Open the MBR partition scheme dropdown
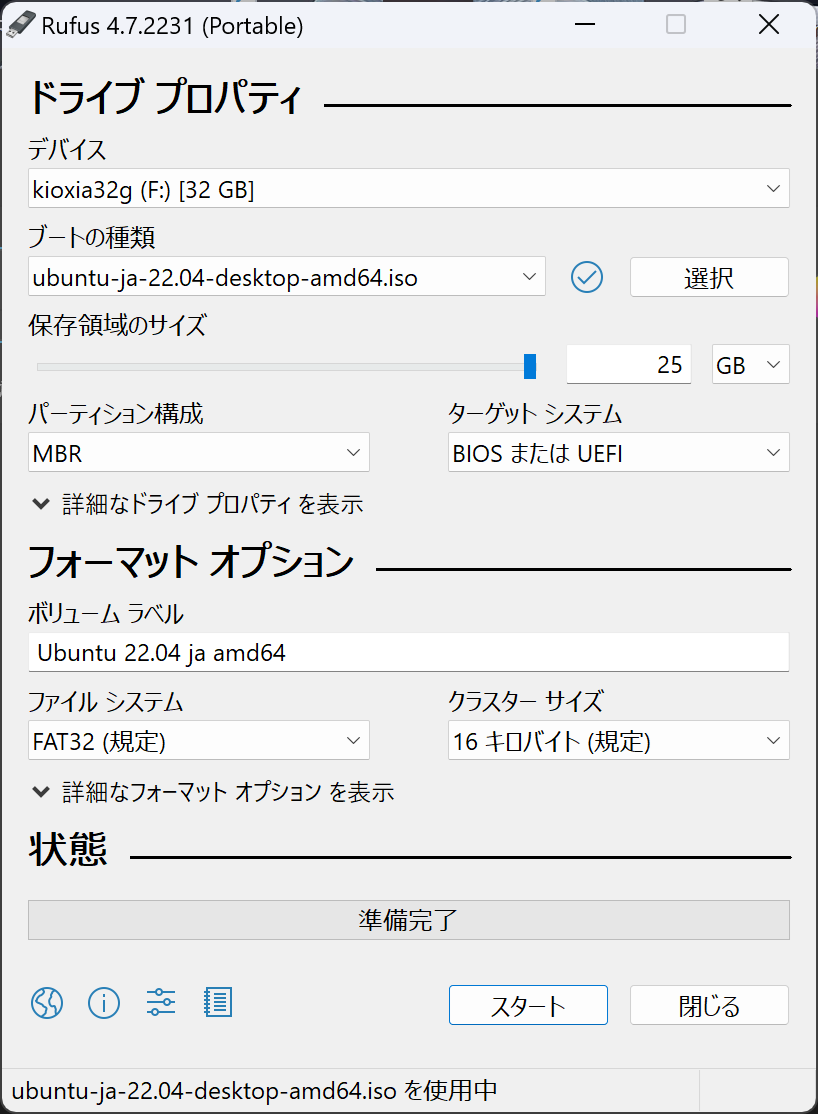Screen dimensions: 818x1114 point(198,453)
